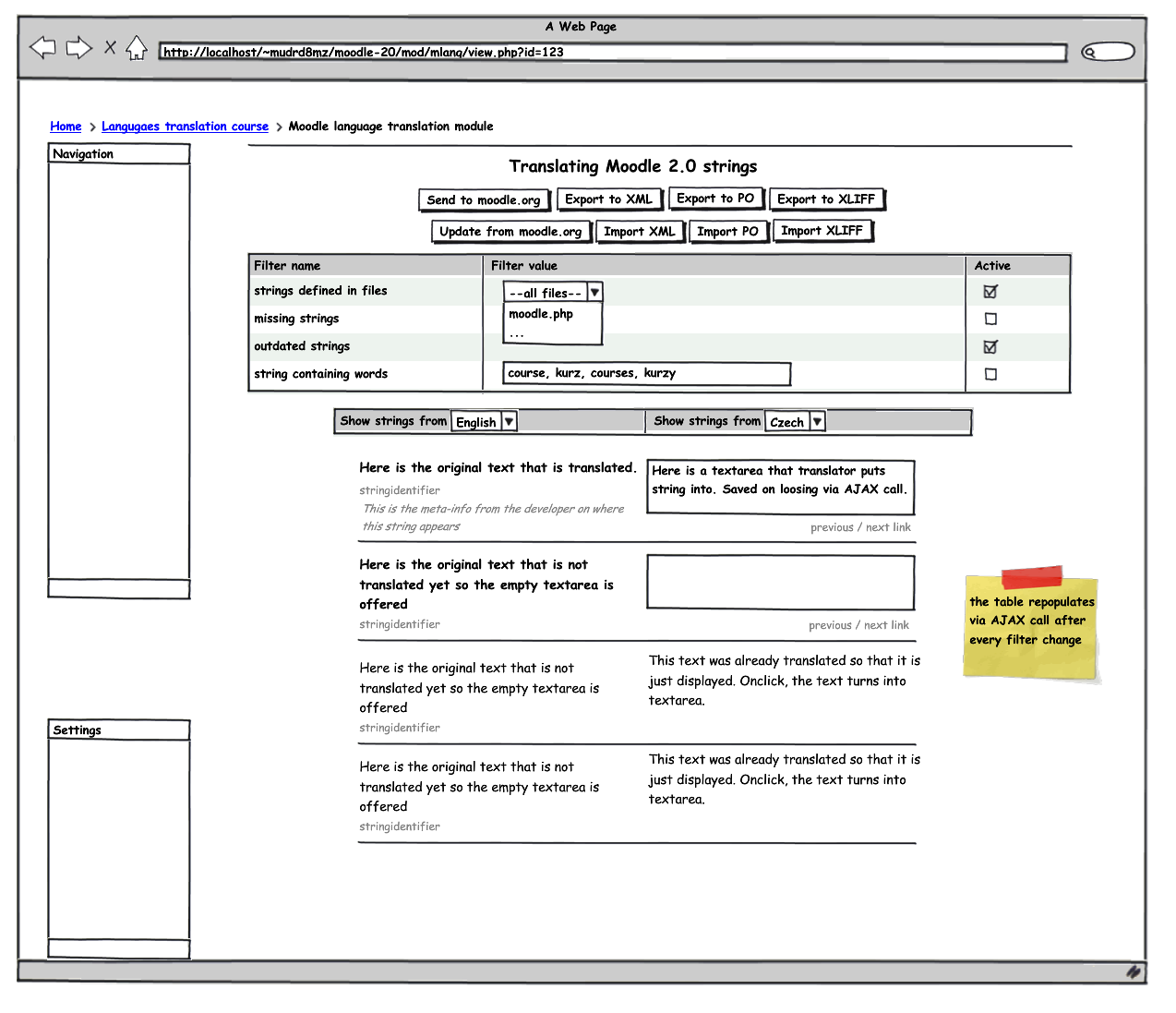Image resolution: width=1176 pixels, height=1013 pixels.
Task: Click Send to moodle.org button
Action: [484, 199]
